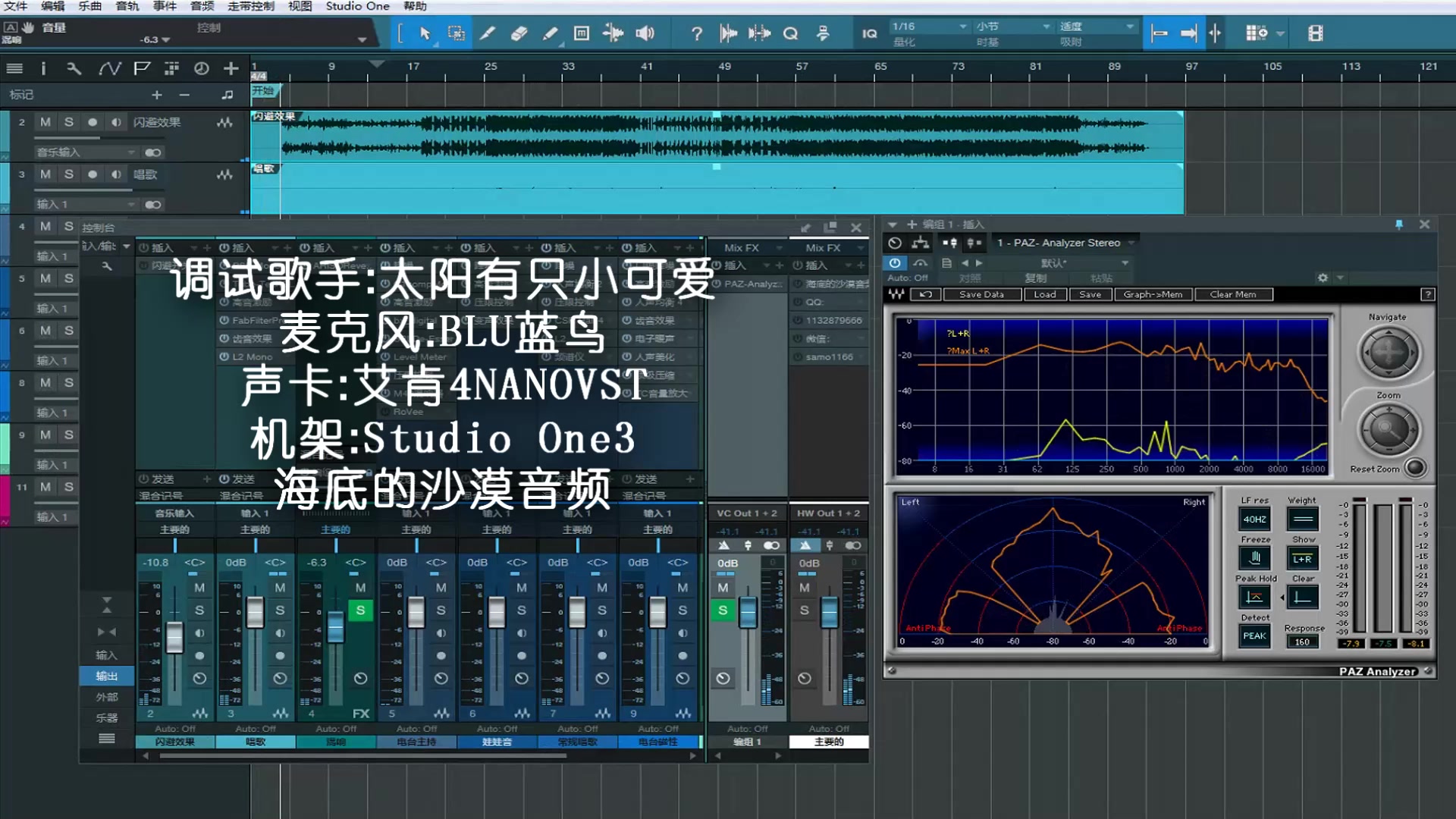Screen dimensions: 1456x819
Task: Click Freeze icon in PAZ Analyzer
Action: tap(1255, 558)
